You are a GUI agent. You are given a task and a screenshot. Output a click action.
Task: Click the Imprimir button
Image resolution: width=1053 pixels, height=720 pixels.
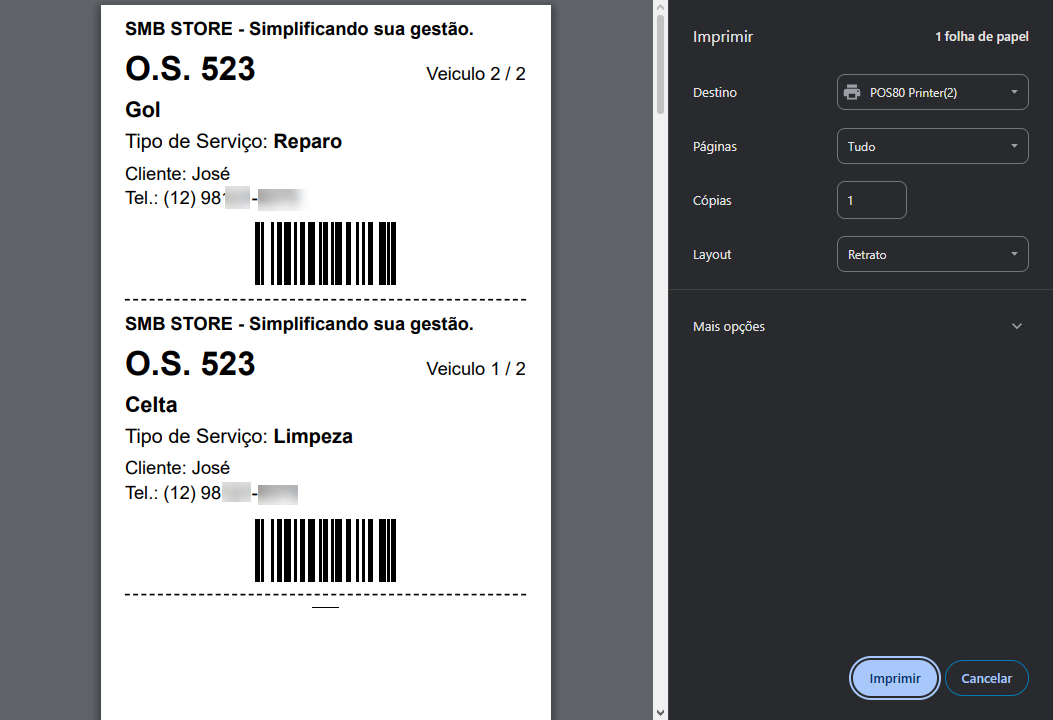pyautogui.click(x=895, y=678)
